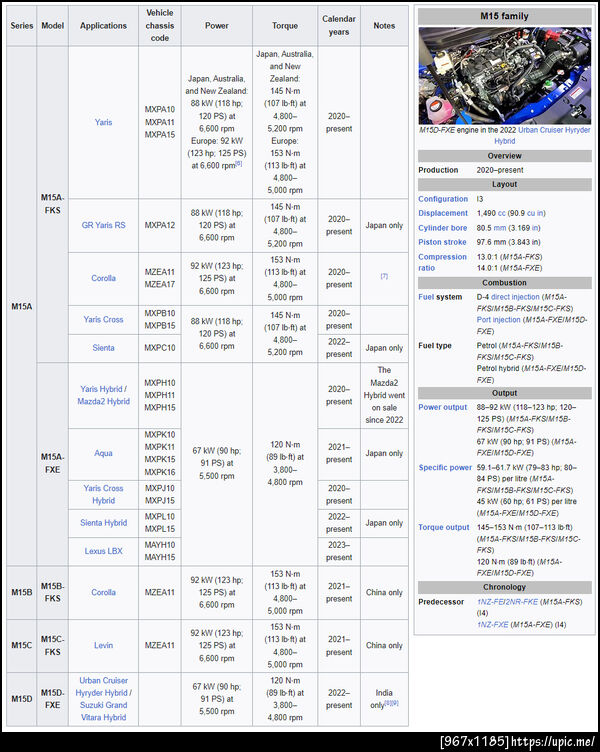Open the Sienta link with chassis MXPC10

(x=103, y=348)
